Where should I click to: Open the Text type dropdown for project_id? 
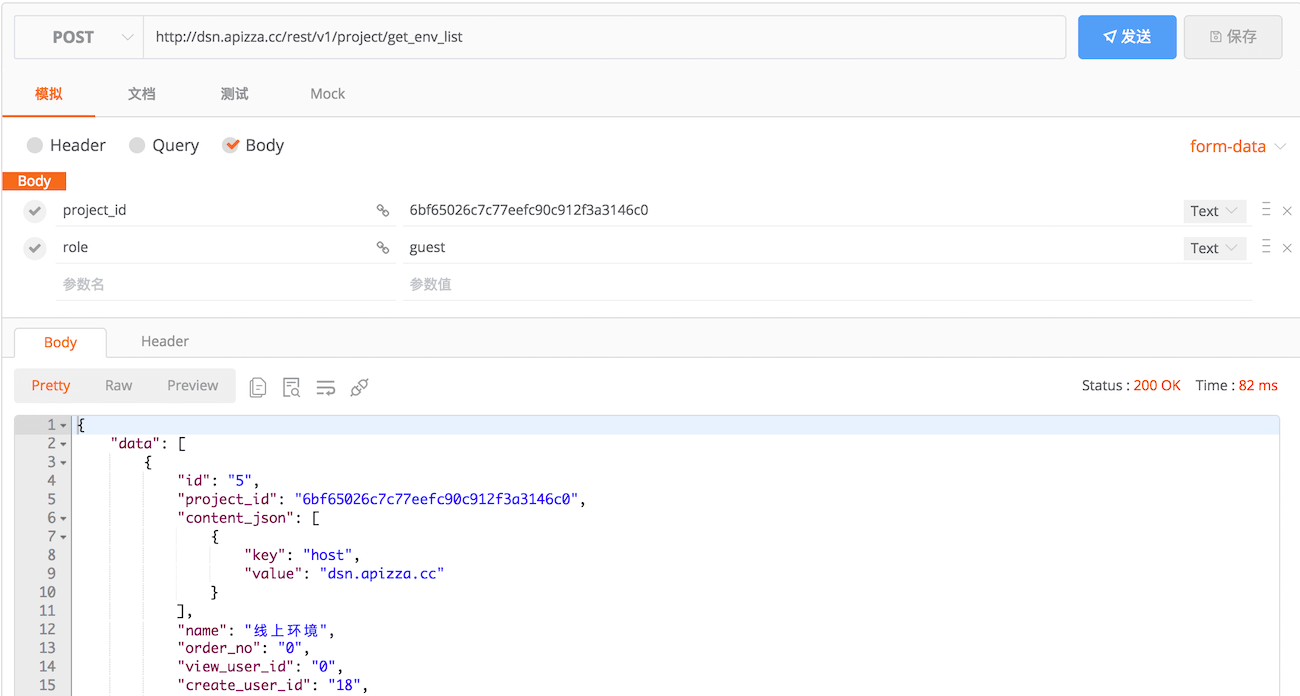(1214, 211)
